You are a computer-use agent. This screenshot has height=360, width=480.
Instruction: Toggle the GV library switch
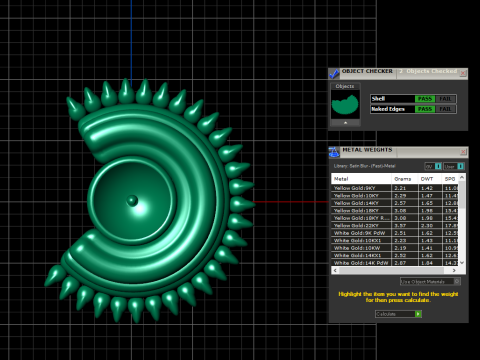click(x=433, y=166)
